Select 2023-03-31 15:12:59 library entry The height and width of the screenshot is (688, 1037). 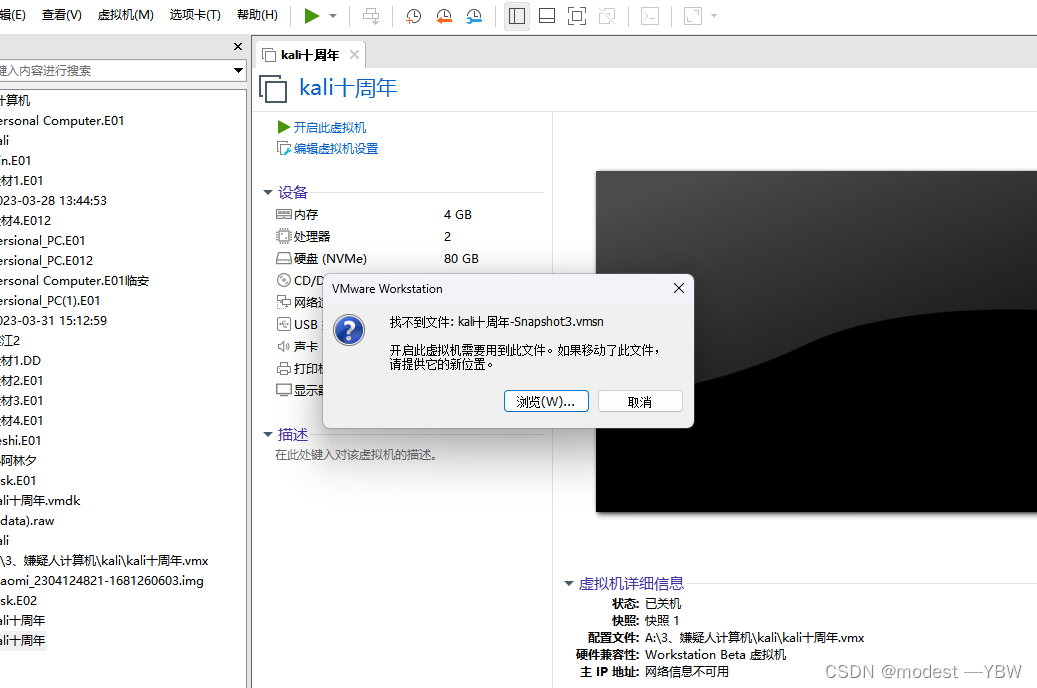[53, 320]
